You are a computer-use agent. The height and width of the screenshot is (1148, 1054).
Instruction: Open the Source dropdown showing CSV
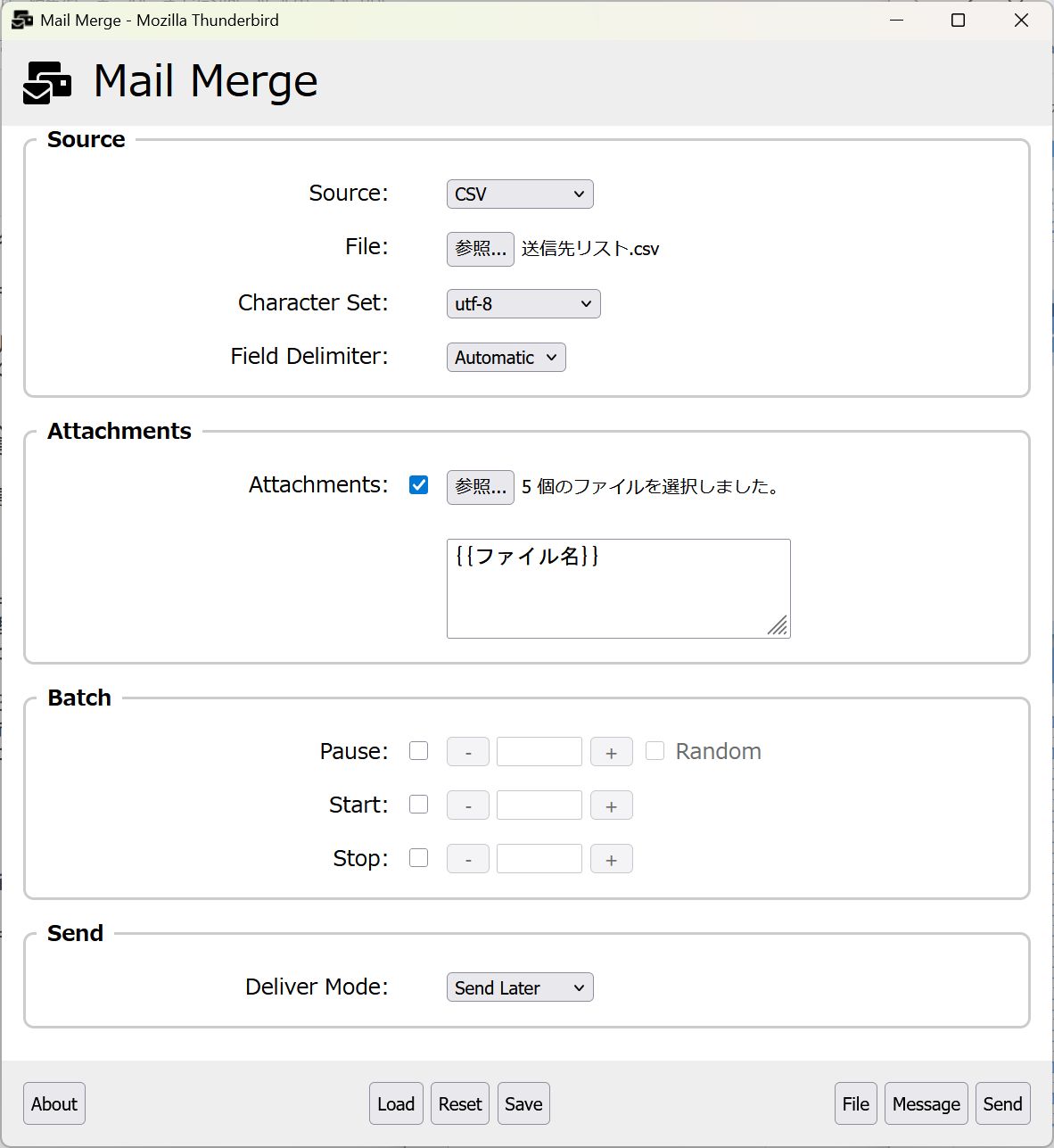point(520,194)
